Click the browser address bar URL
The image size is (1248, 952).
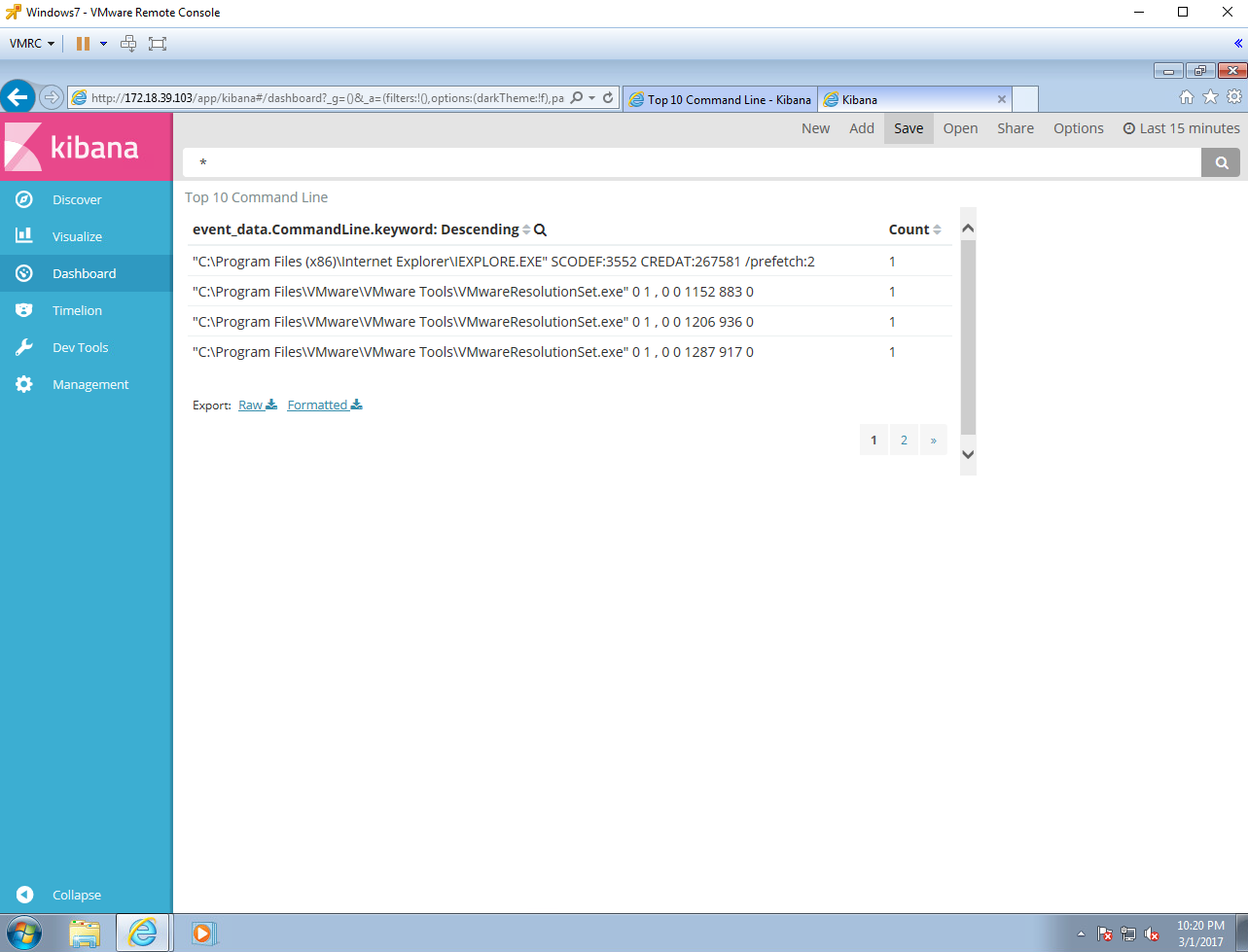click(x=326, y=98)
